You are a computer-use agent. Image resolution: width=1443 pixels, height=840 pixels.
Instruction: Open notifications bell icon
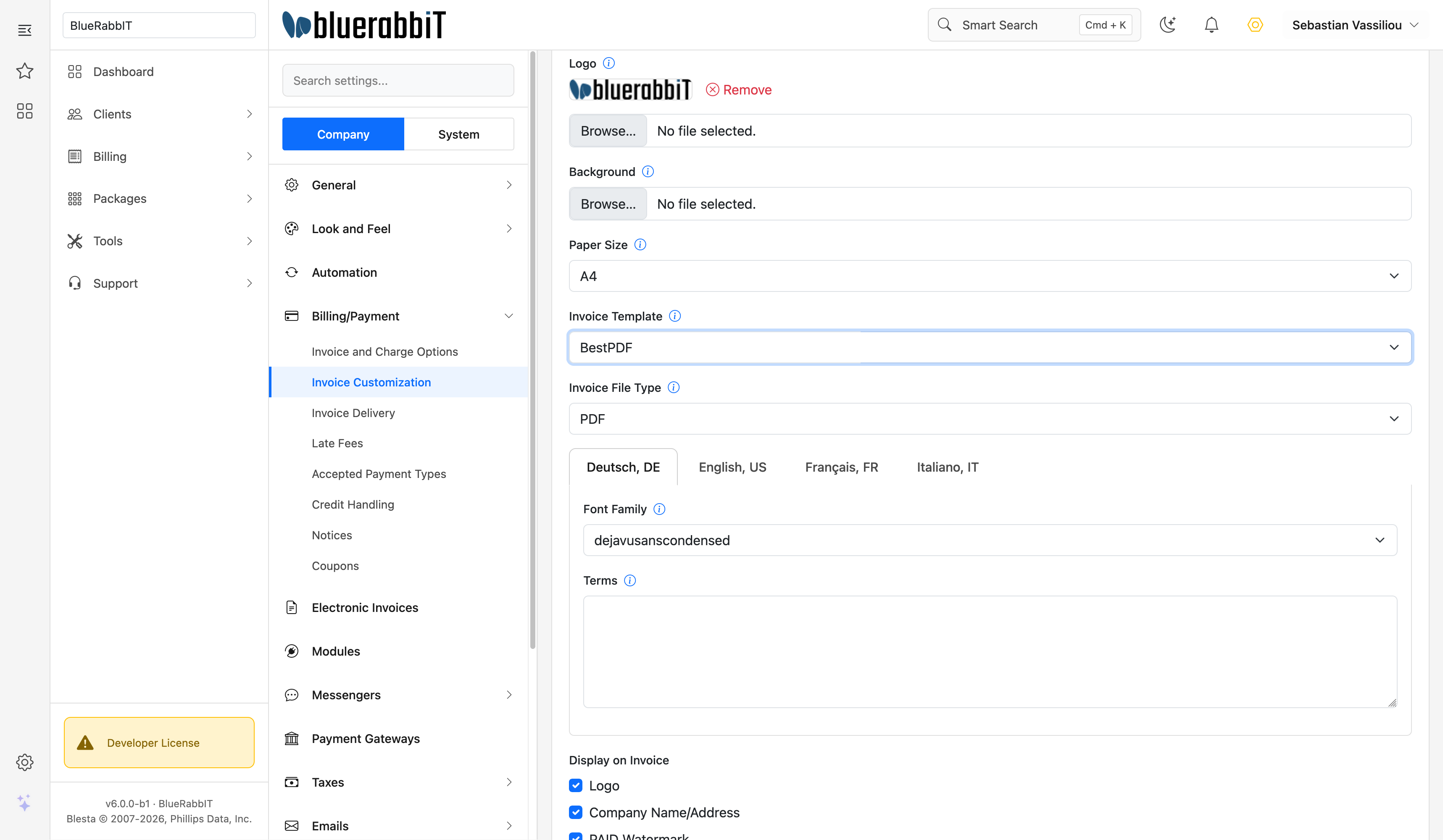click(x=1211, y=25)
